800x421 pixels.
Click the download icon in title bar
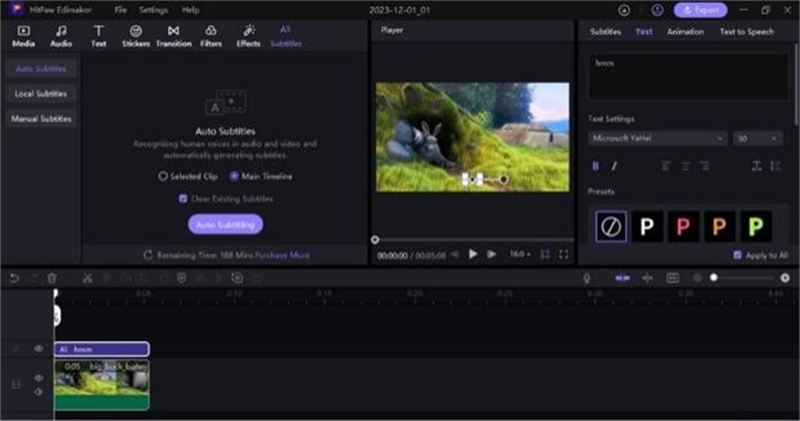pos(624,10)
